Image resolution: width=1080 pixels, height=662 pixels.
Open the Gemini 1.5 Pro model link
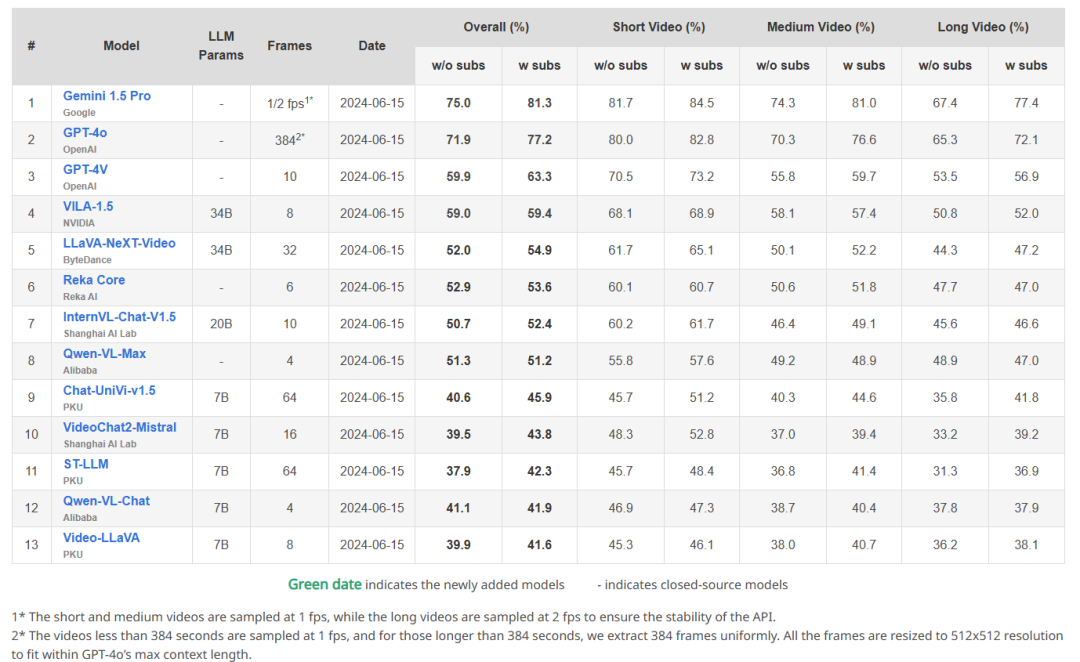click(x=107, y=96)
